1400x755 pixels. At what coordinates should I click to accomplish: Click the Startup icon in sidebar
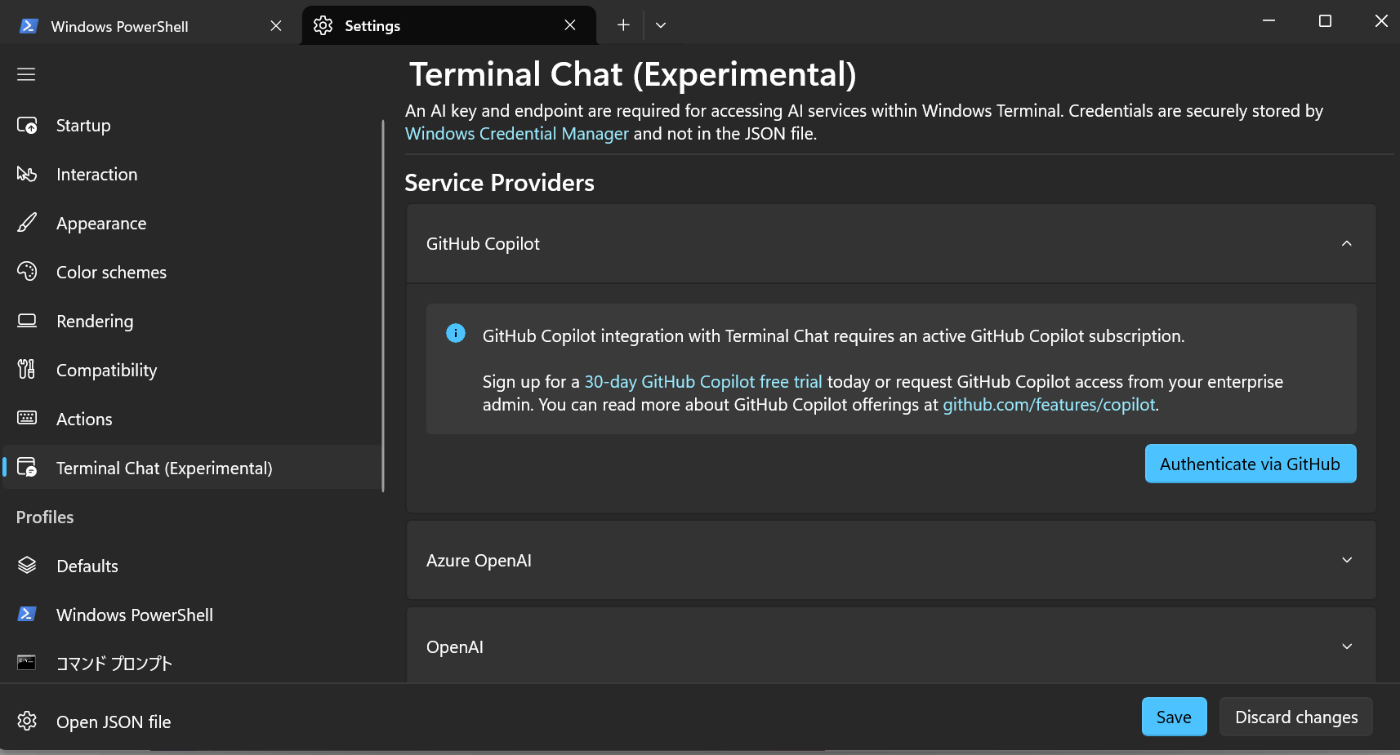click(x=27, y=126)
